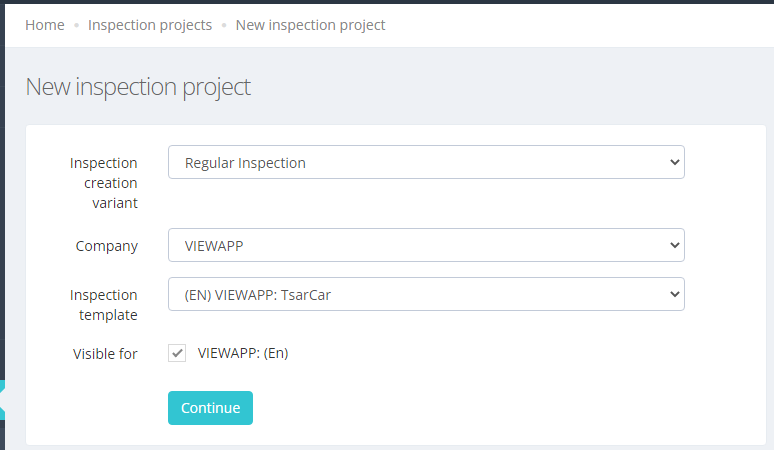The height and width of the screenshot is (450, 774).
Task: Click the dot separator after Home breadcrumb
Action: [x=77, y=25]
